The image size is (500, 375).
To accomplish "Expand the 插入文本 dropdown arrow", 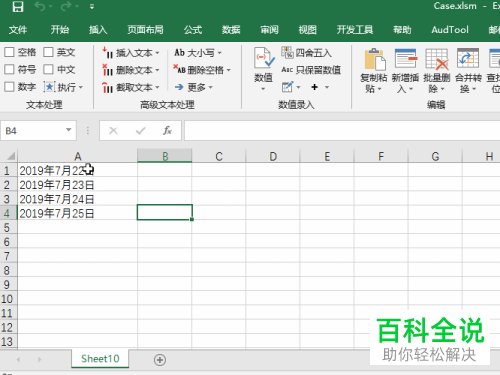I will 157,53.
